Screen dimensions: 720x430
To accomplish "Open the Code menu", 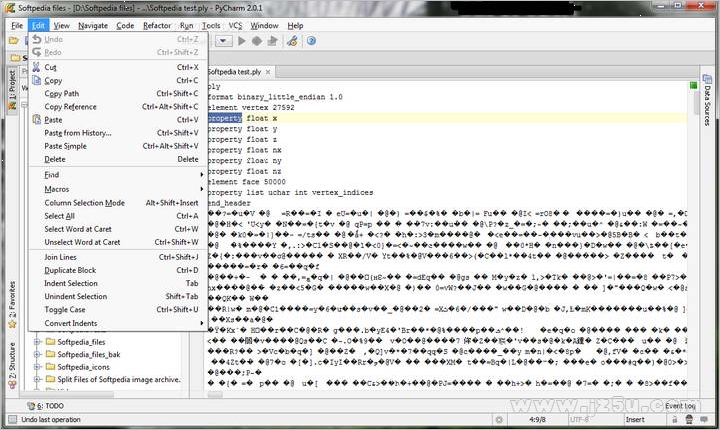I will 125,26.
